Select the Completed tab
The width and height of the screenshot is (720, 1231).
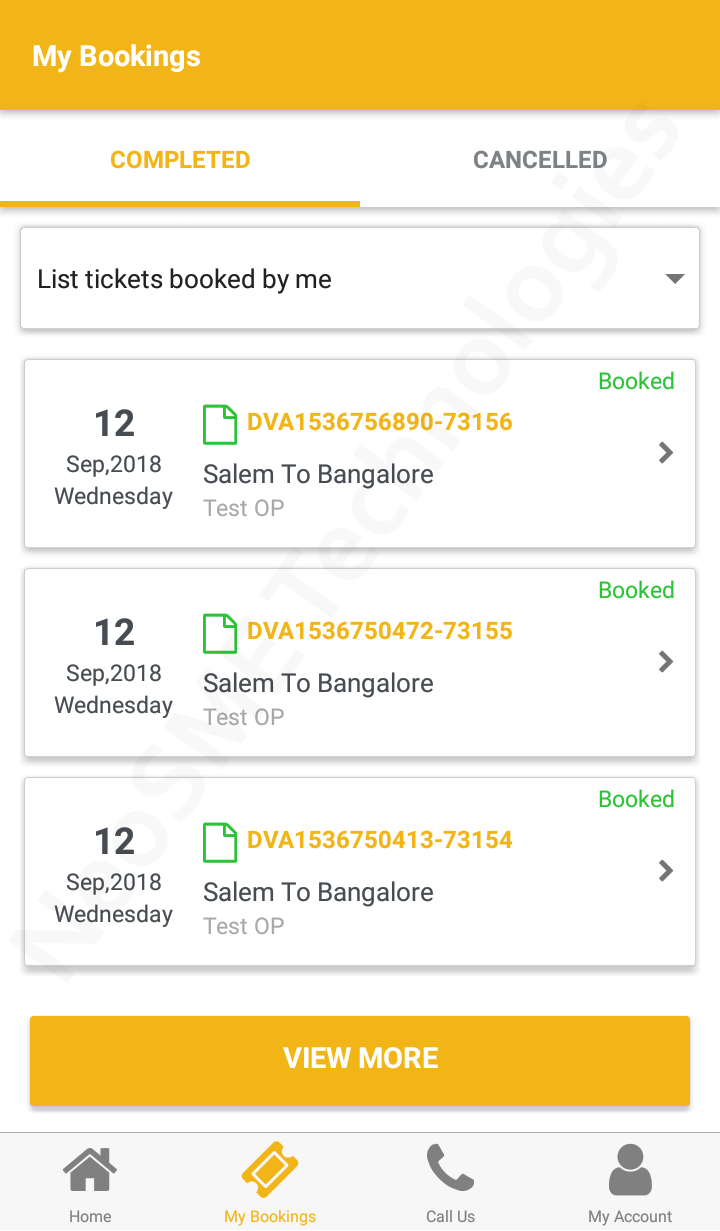180,160
